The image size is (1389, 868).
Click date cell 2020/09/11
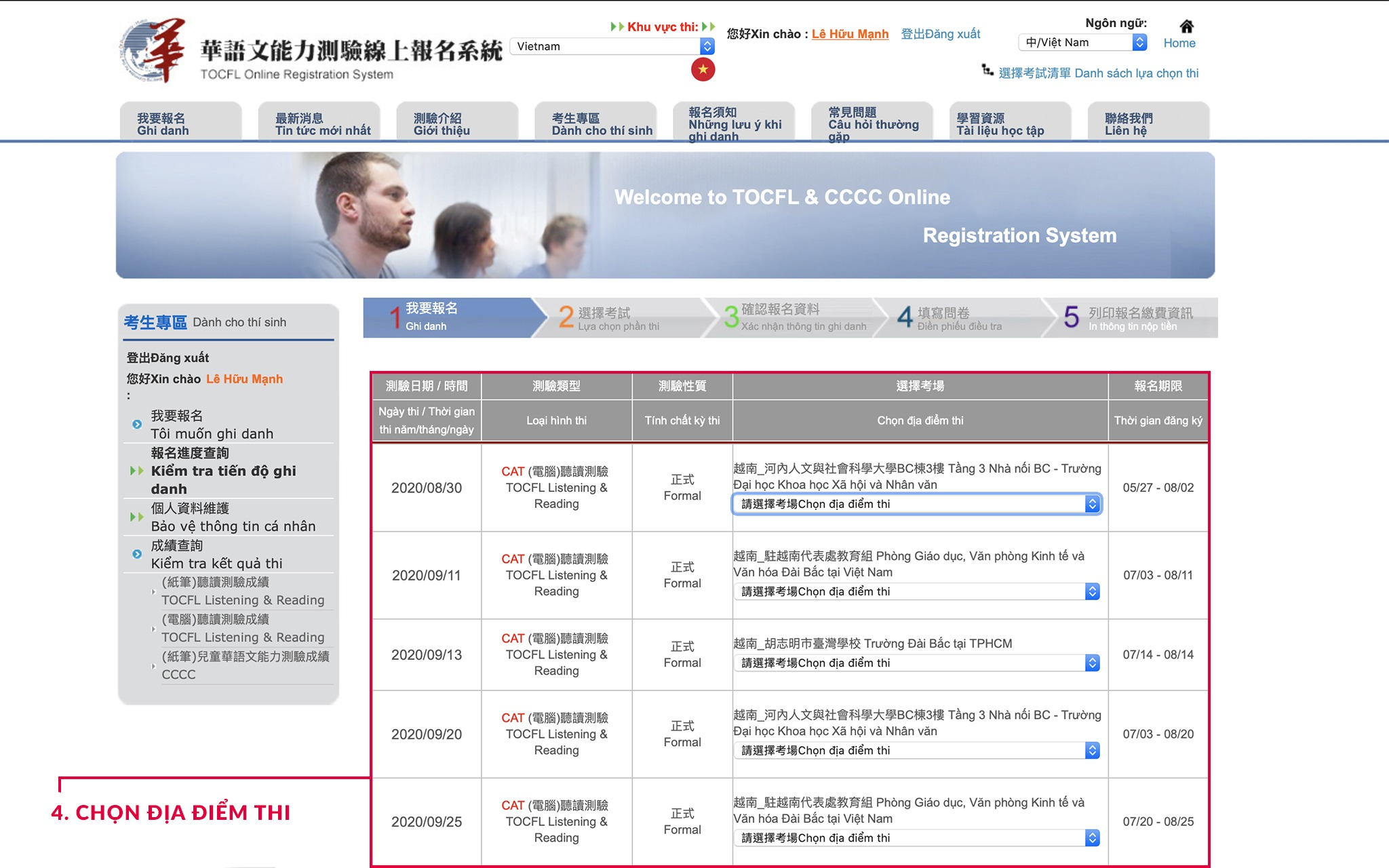[427, 575]
